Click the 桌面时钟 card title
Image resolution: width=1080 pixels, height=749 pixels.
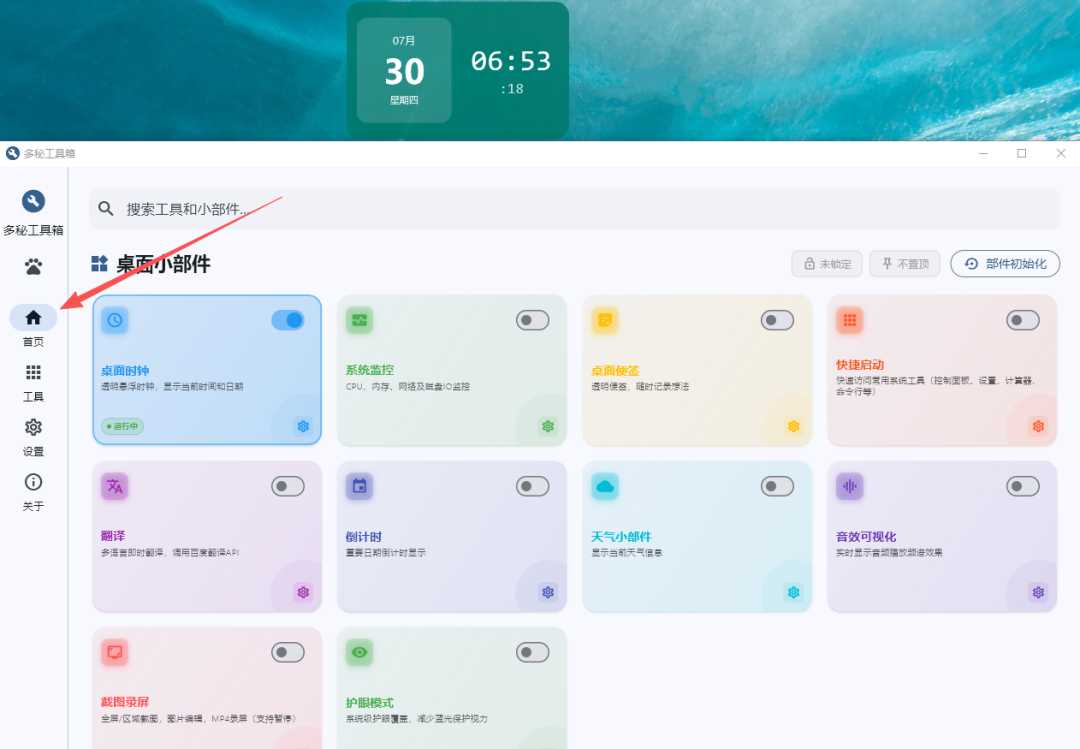click(125, 371)
